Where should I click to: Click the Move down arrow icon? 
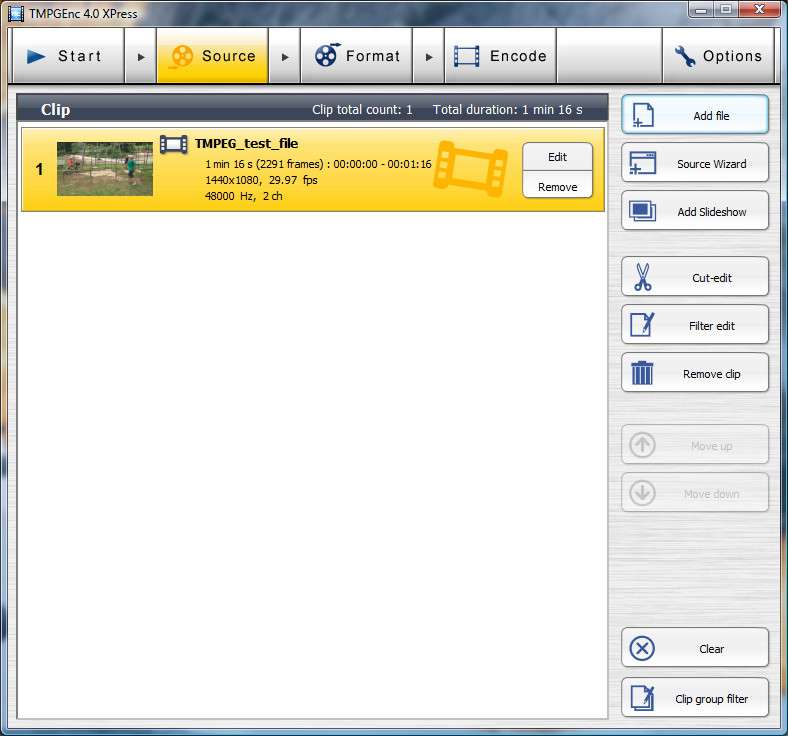(x=642, y=493)
